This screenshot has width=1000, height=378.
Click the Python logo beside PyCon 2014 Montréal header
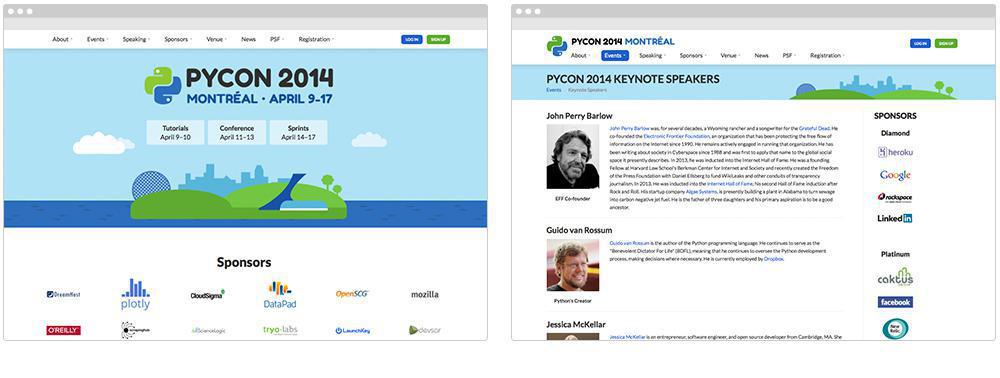557,46
